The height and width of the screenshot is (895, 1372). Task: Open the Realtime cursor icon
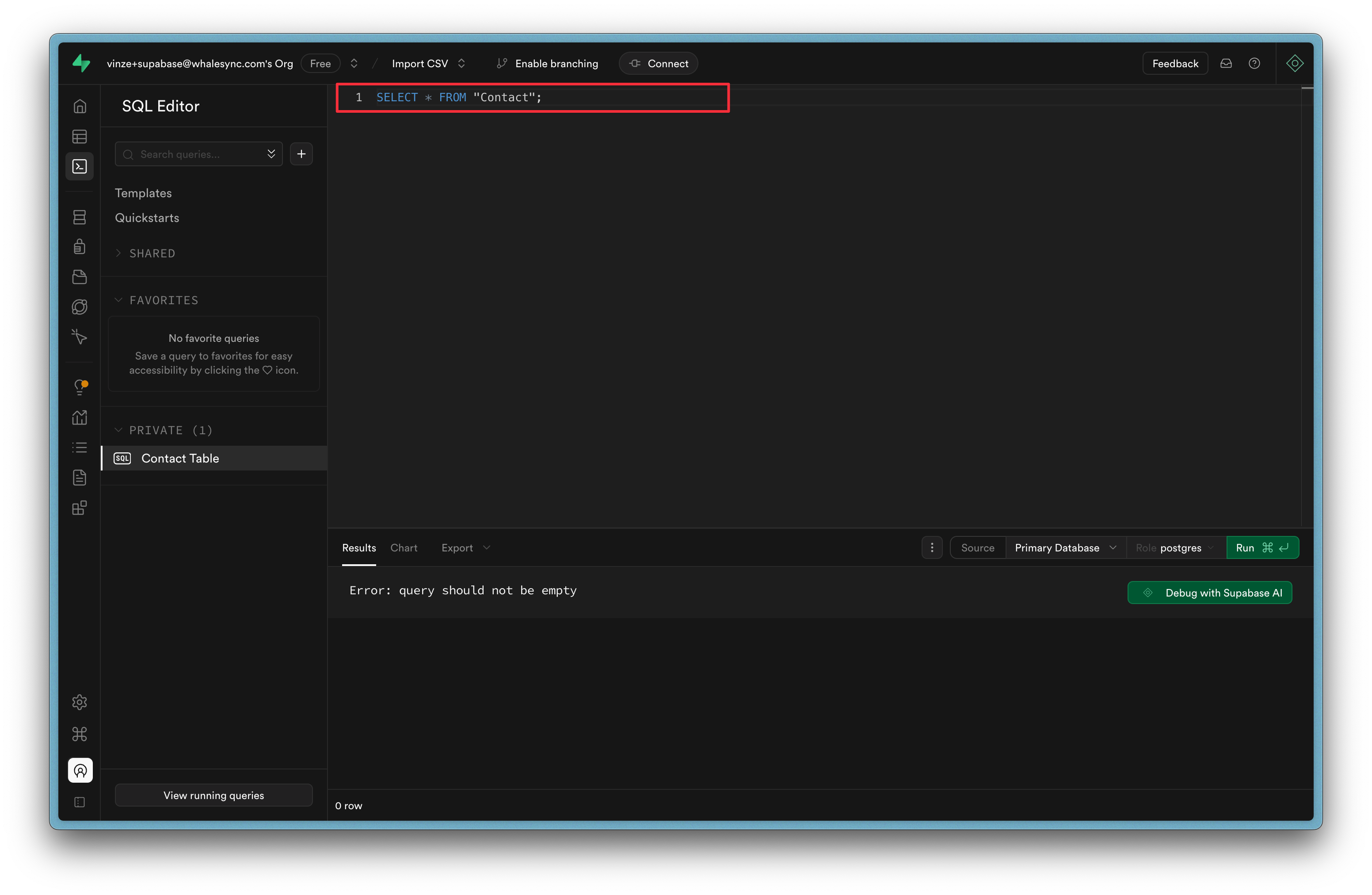coord(80,337)
